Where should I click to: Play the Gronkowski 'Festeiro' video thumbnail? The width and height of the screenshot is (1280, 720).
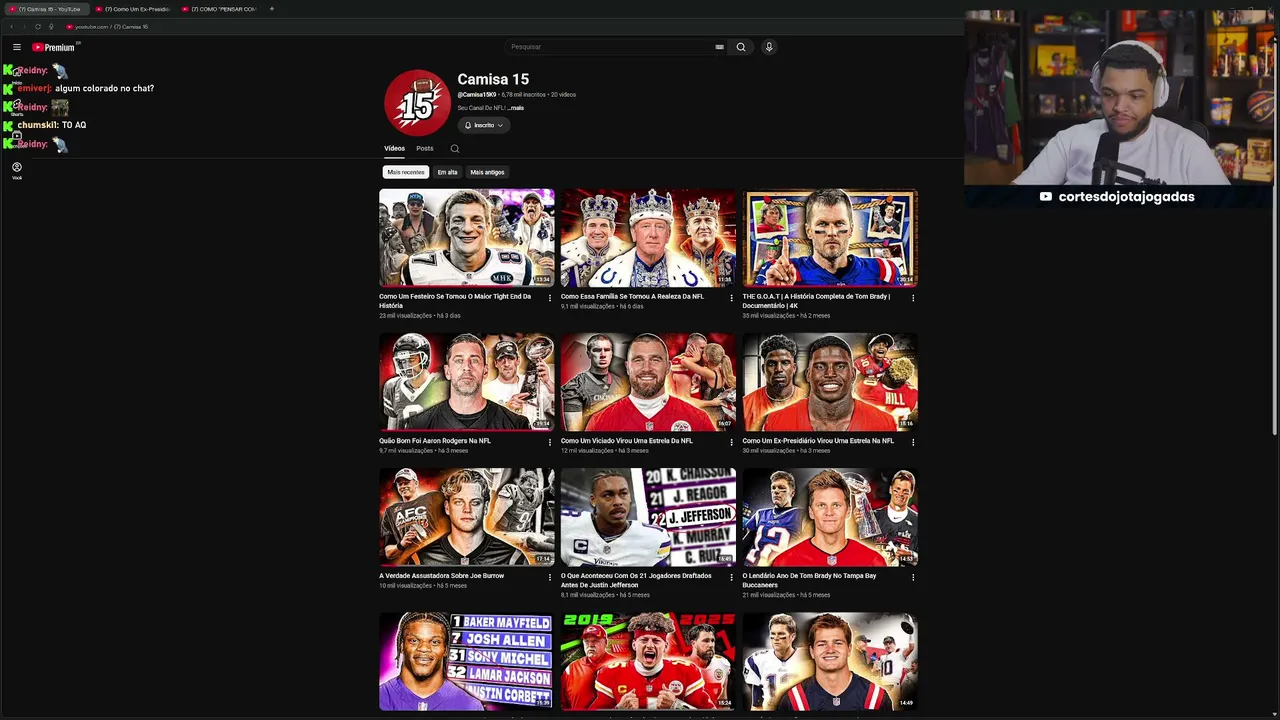pyautogui.click(x=466, y=238)
